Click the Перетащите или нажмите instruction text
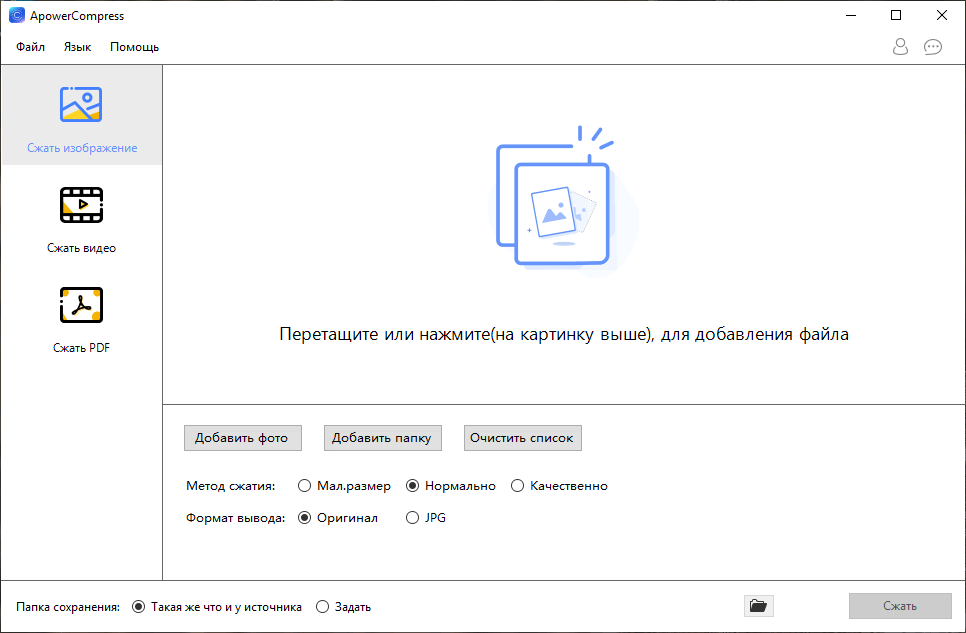Viewport: 966px width, 633px height. (564, 334)
